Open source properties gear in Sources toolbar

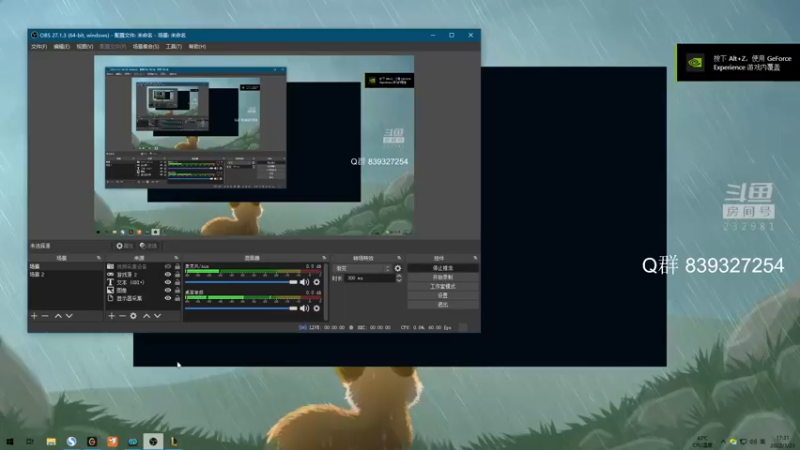coord(133,316)
